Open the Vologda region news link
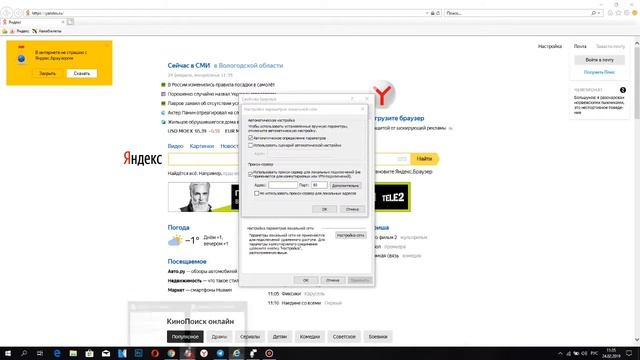This screenshot has height=360, width=640. tap(248, 65)
